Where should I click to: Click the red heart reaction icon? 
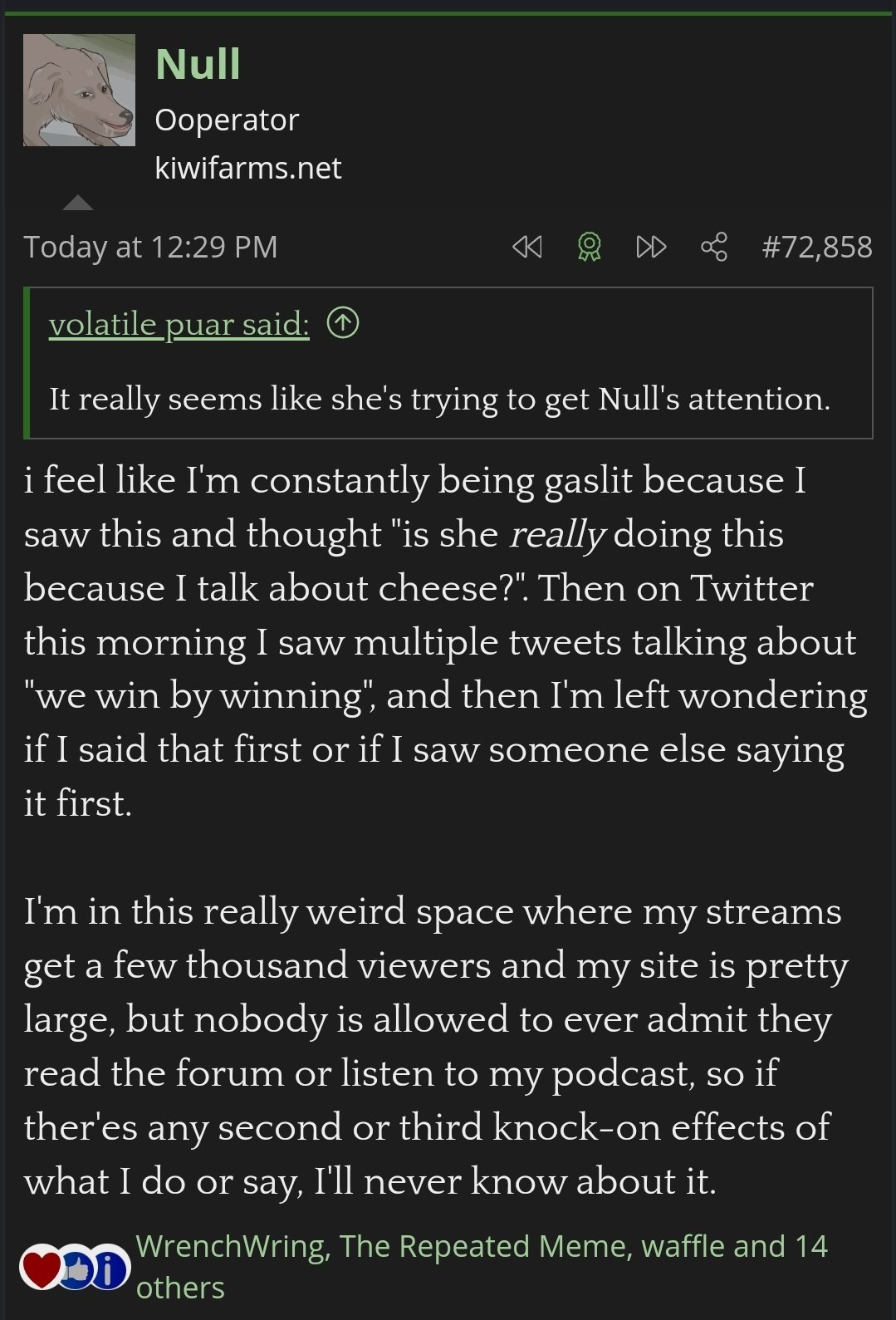point(41,1268)
